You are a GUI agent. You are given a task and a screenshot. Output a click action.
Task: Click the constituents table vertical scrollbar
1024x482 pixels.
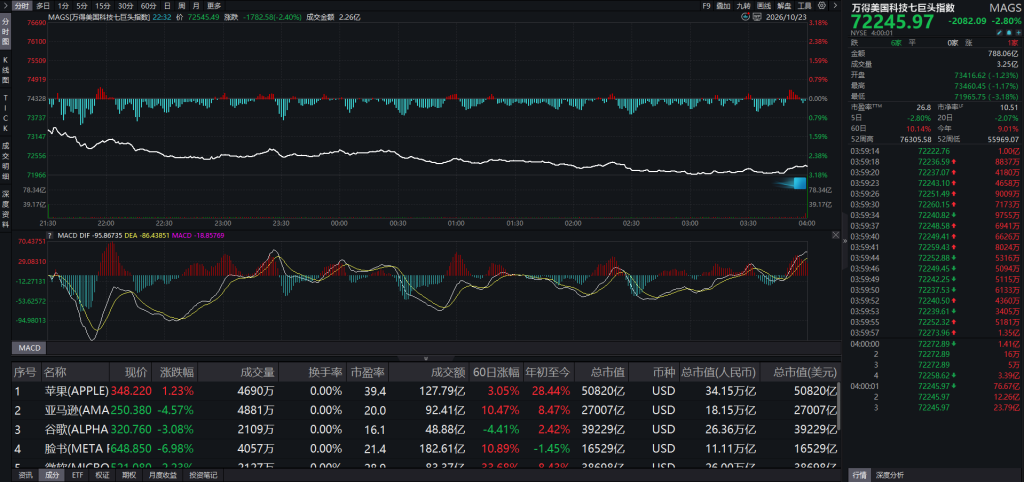tap(839, 406)
